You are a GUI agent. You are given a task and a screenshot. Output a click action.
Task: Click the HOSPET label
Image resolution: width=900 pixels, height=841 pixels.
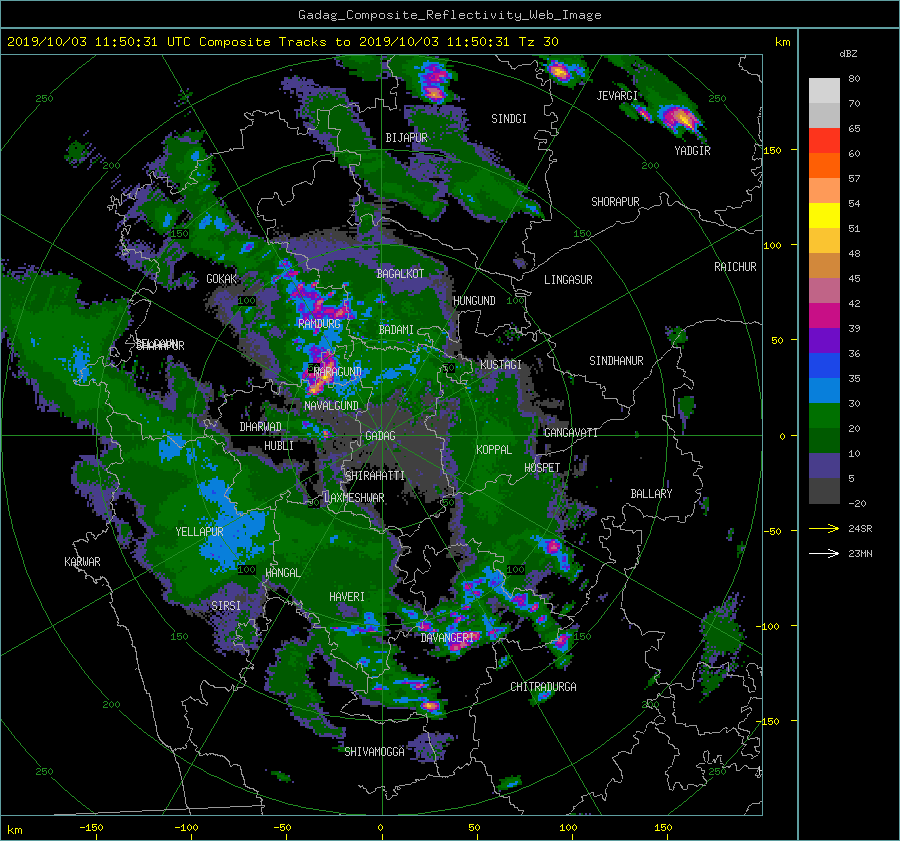(x=542, y=468)
